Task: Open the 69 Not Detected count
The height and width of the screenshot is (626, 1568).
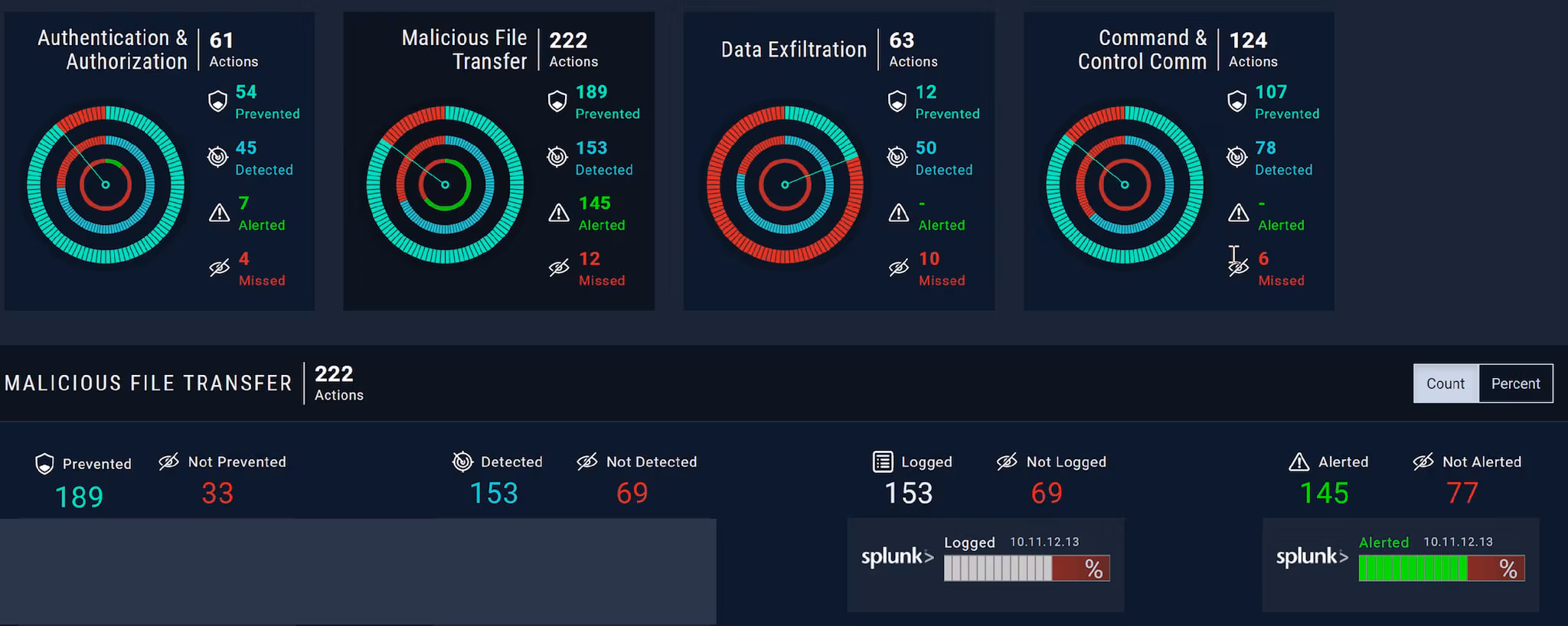Action: click(x=632, y=493)
